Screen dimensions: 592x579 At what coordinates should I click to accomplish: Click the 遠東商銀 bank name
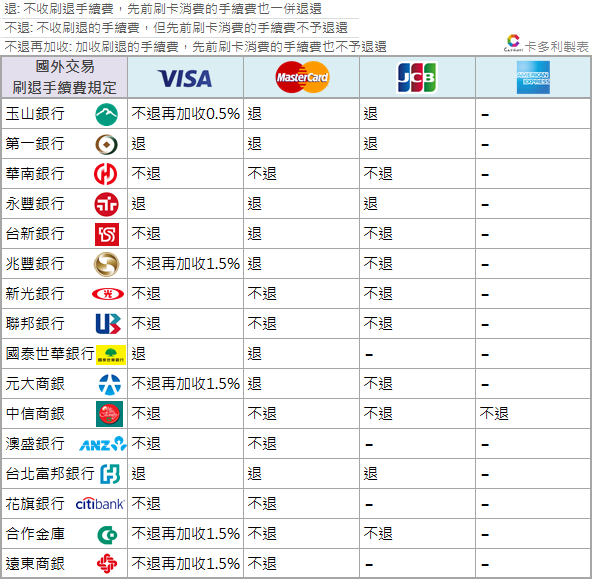(x=35, y=564)
